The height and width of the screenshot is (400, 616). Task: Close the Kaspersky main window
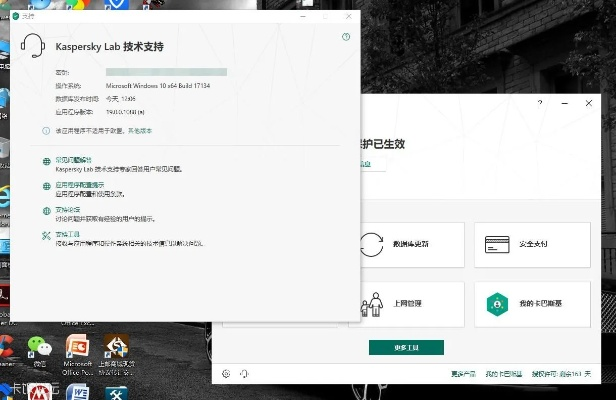[588, 103]
